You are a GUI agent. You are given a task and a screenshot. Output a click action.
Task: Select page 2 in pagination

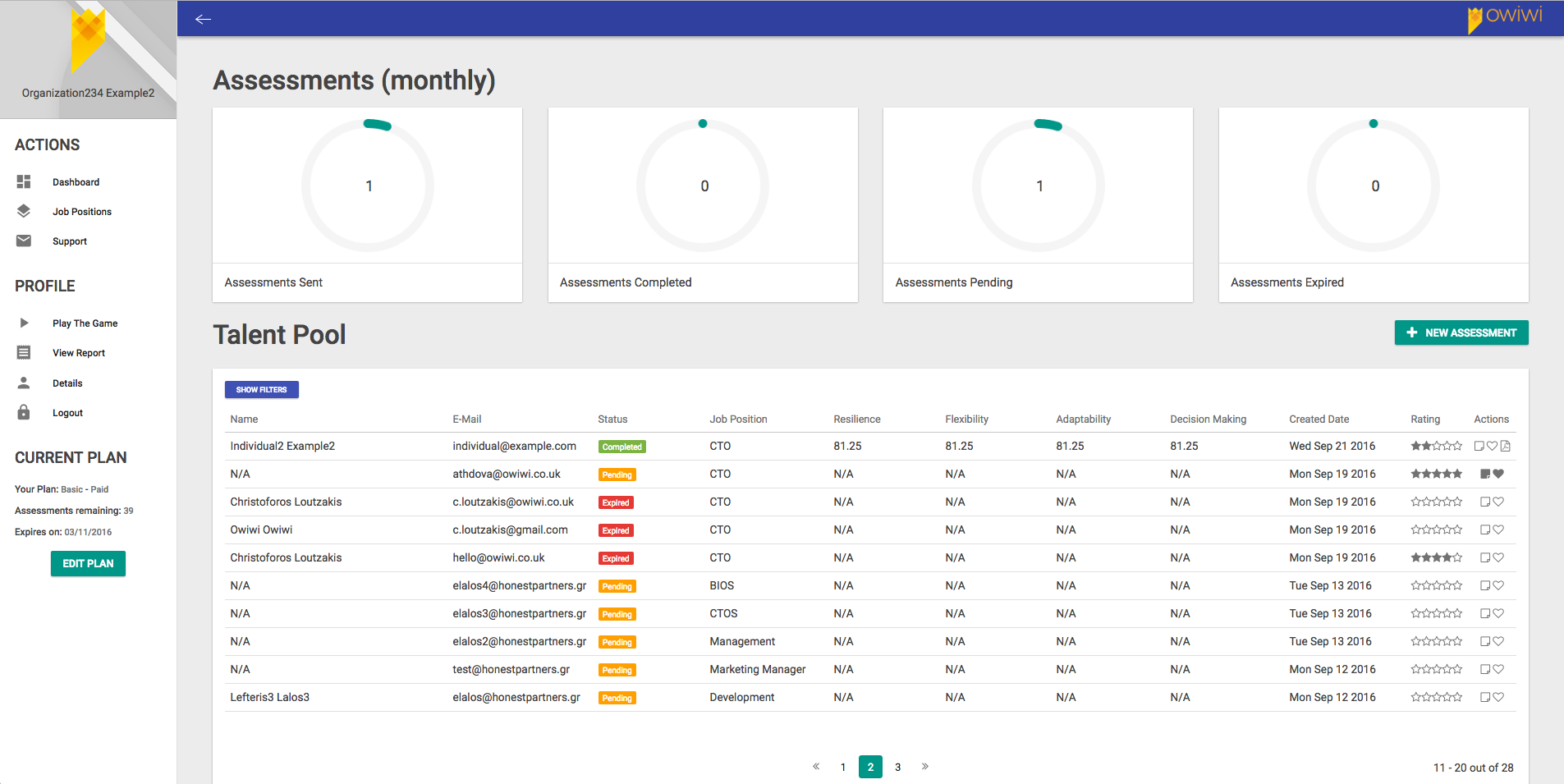click(x=870, y=767)
